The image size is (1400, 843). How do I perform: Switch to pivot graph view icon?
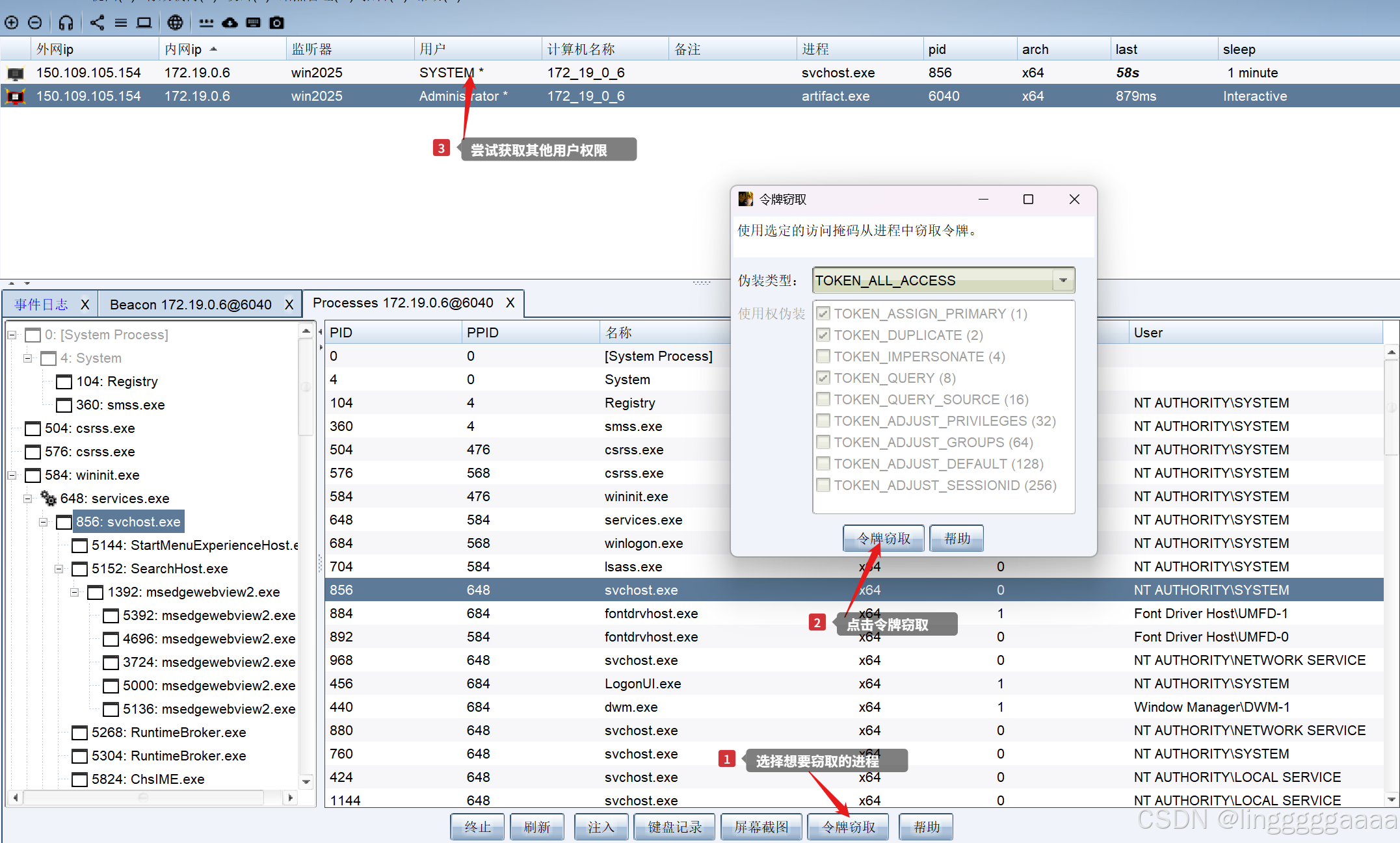pyautogui.click(x=97, y=23)
